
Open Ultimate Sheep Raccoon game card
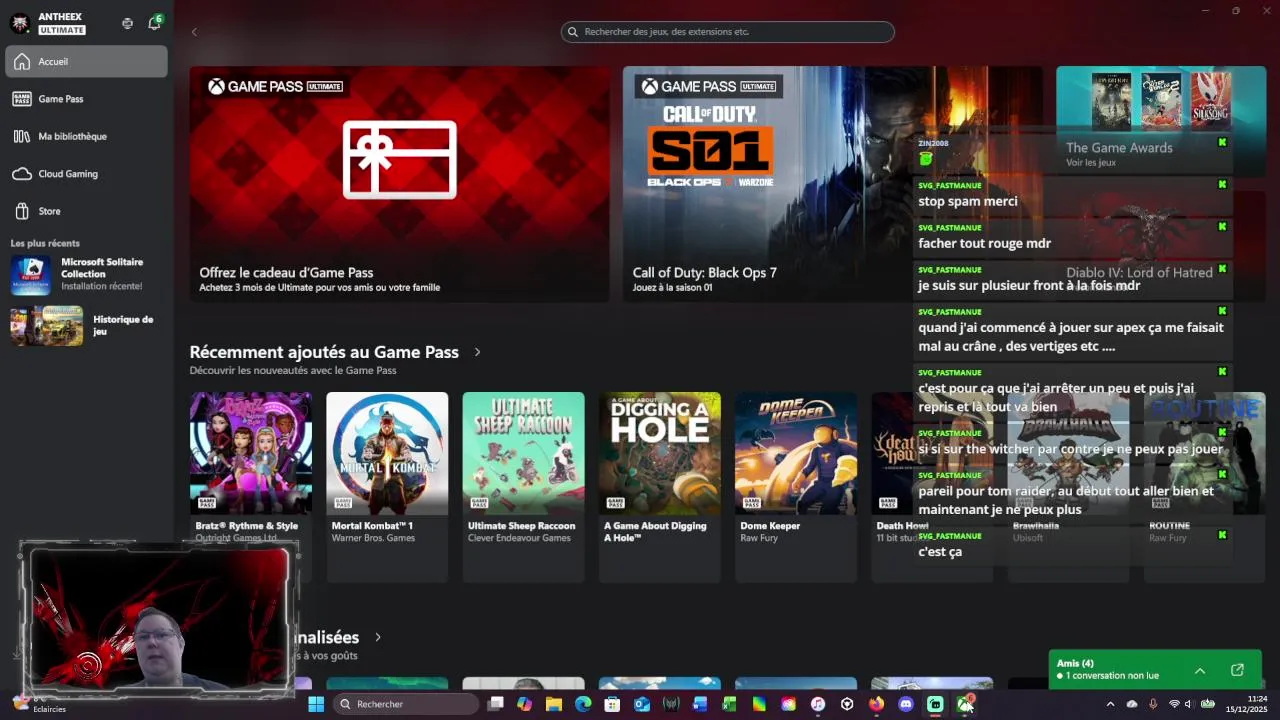(523, 487)
